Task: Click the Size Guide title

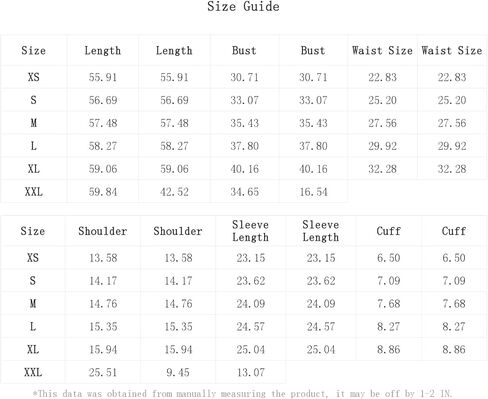Action: tap(243, 7)
